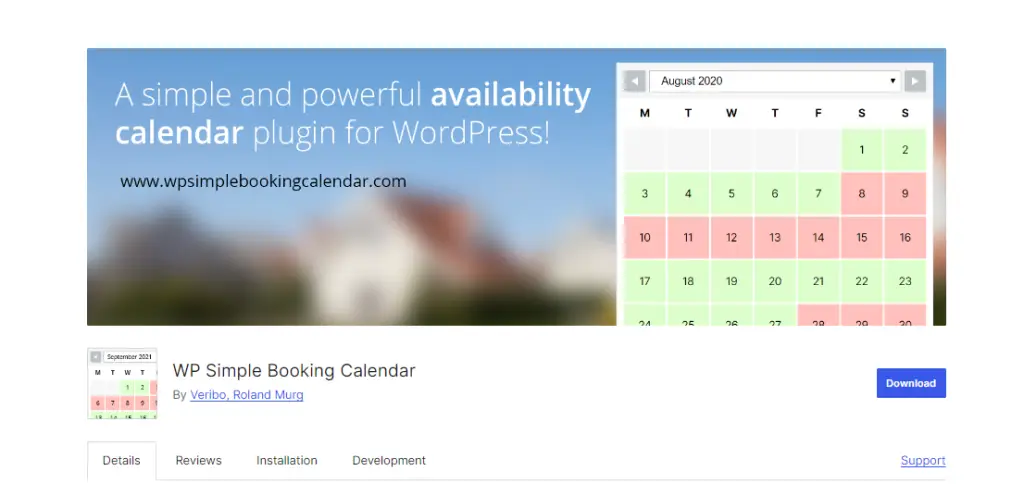Select the available day 19 cell
This screenshot has width=1024, height=496.
[731, 281]
